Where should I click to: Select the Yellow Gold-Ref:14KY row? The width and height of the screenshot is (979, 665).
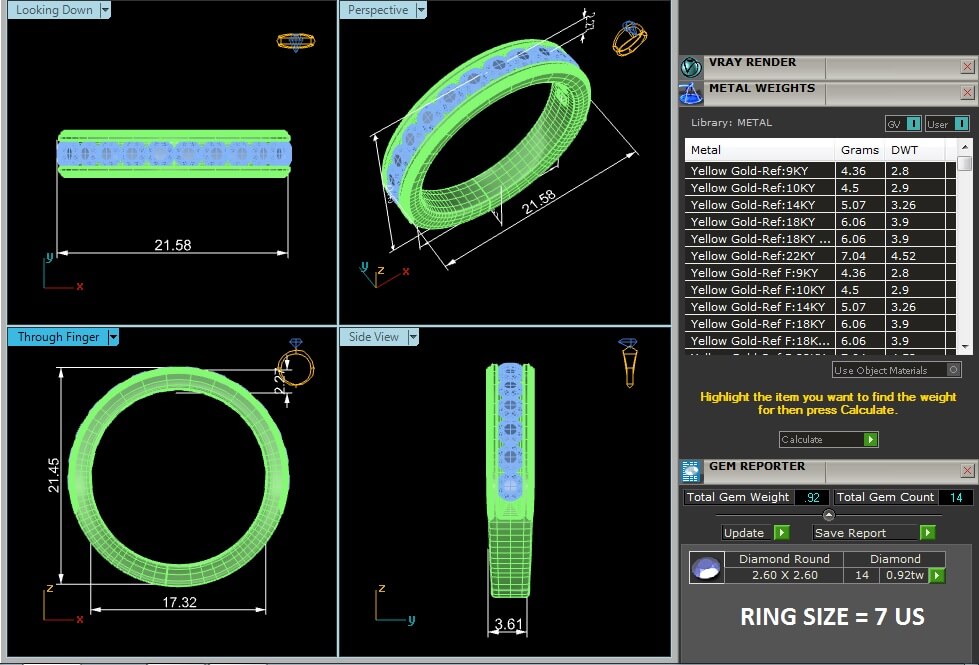click(x=760, y=205)
